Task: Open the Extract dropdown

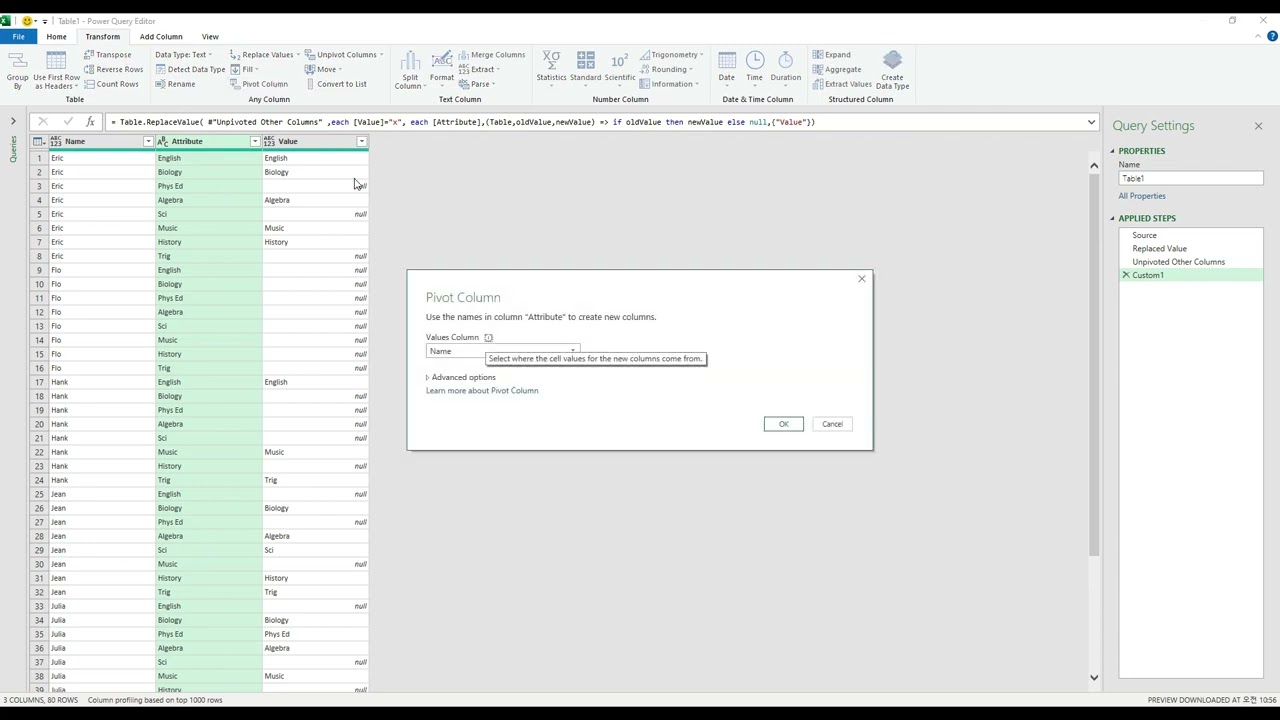Action: 480,69
